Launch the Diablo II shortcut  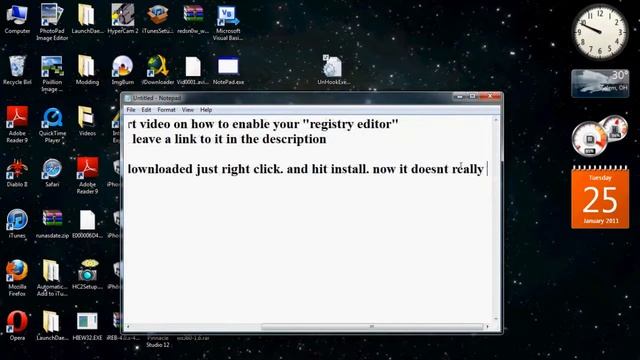(17, 173)
